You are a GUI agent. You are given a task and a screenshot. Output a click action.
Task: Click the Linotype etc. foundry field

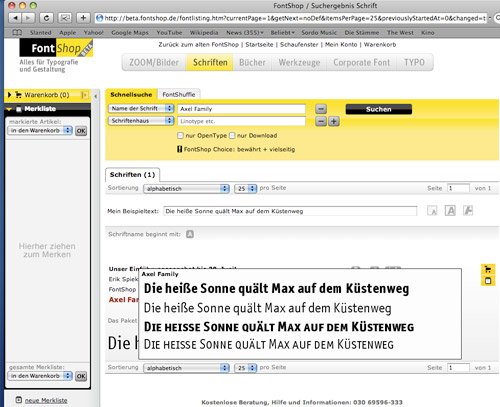(x=241, y=121)
